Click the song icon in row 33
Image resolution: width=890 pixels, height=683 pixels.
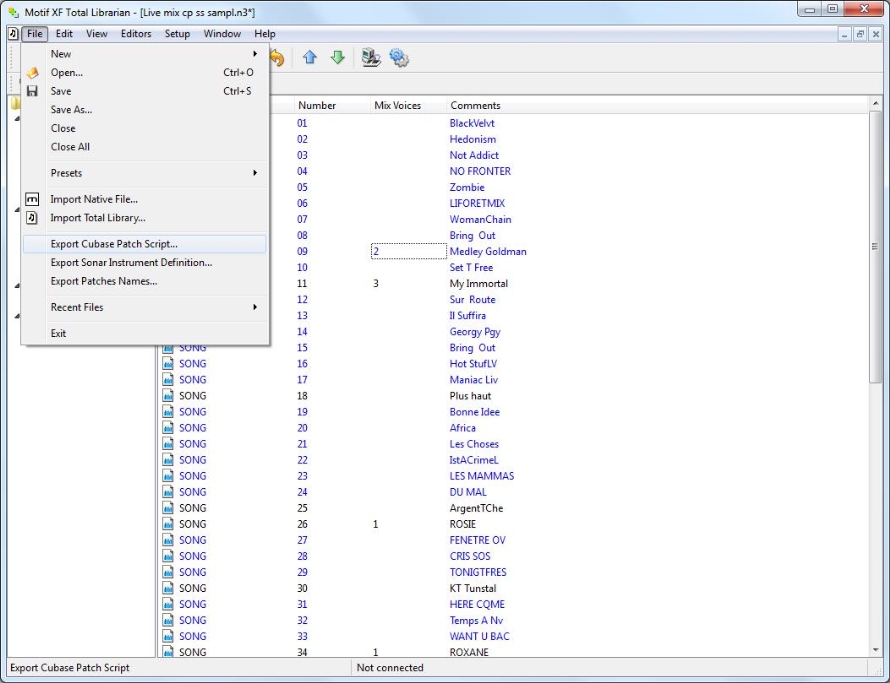pos(168,636)
